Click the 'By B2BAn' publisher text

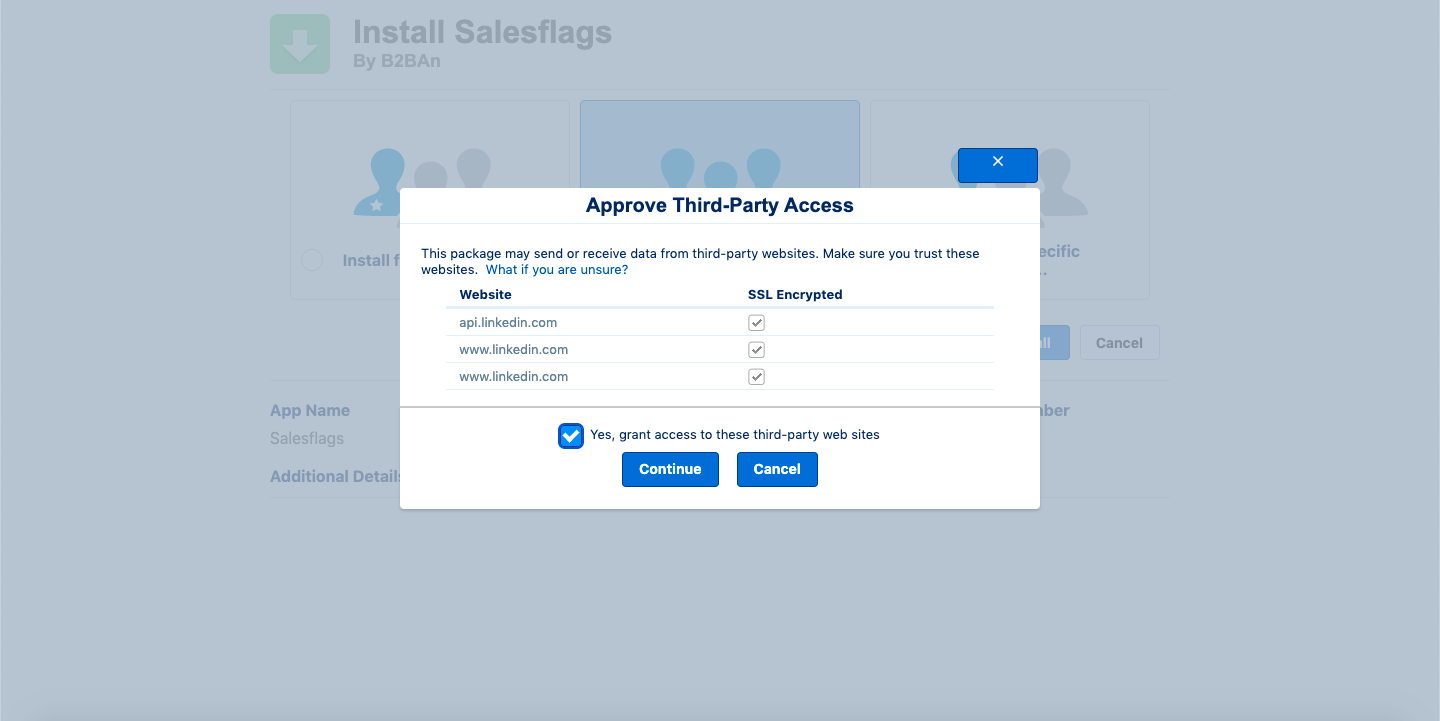(x=397, y=62)
